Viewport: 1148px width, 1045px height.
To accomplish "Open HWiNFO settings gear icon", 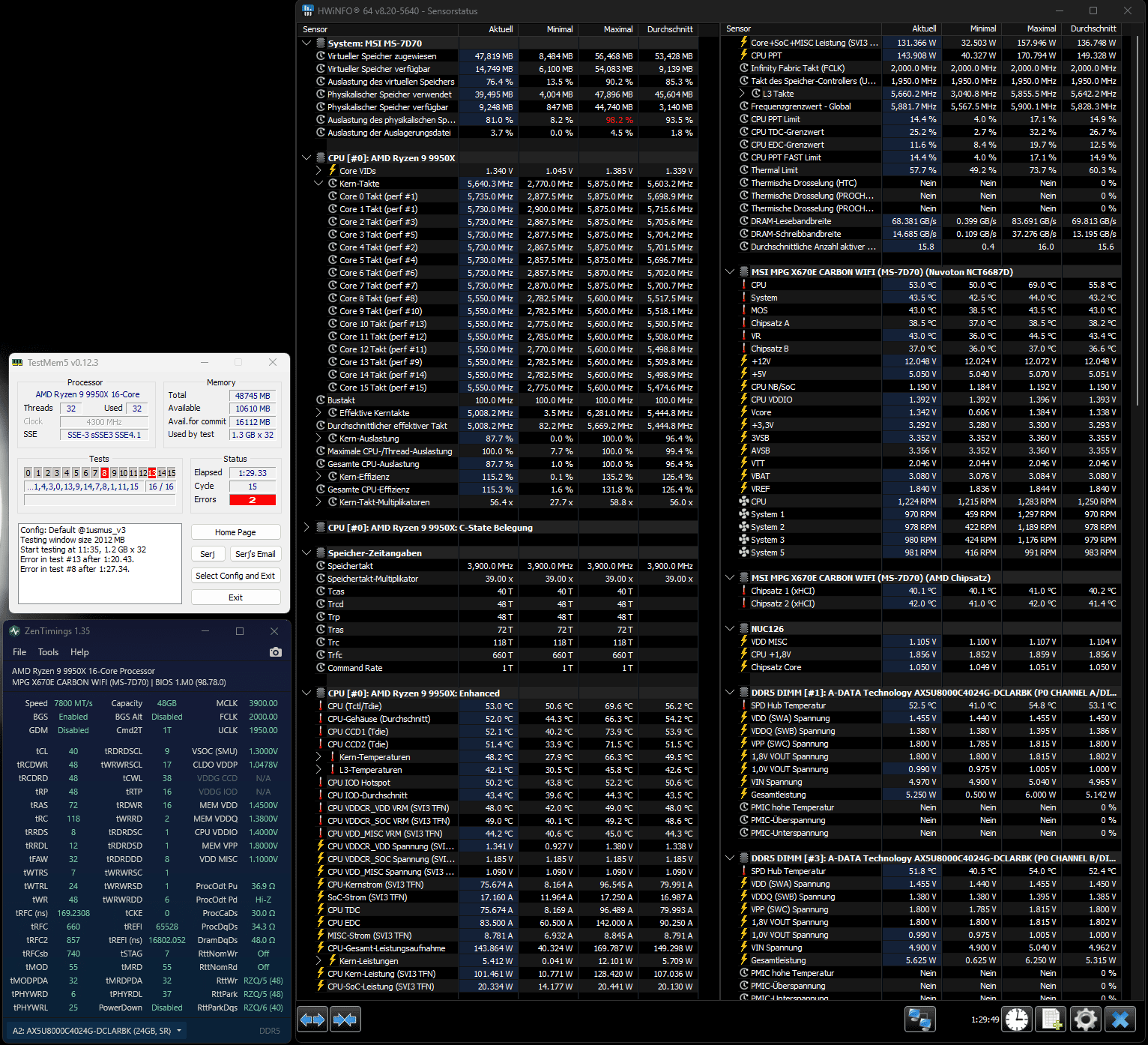I will coord(1086,1020).
